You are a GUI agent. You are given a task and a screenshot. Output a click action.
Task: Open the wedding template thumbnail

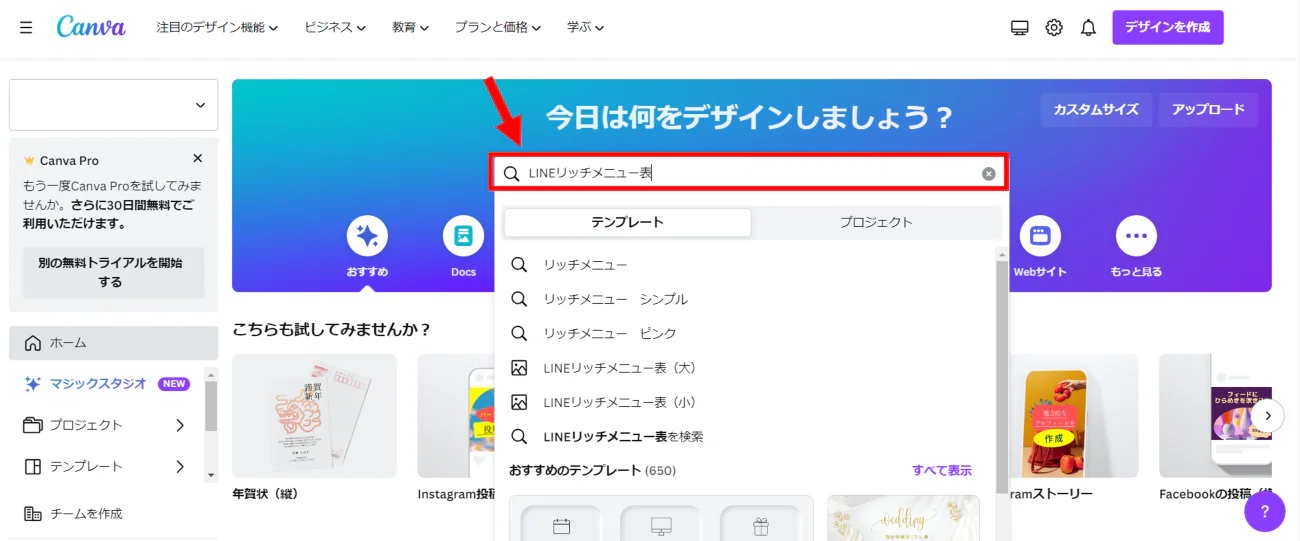(x=903, y=518)
